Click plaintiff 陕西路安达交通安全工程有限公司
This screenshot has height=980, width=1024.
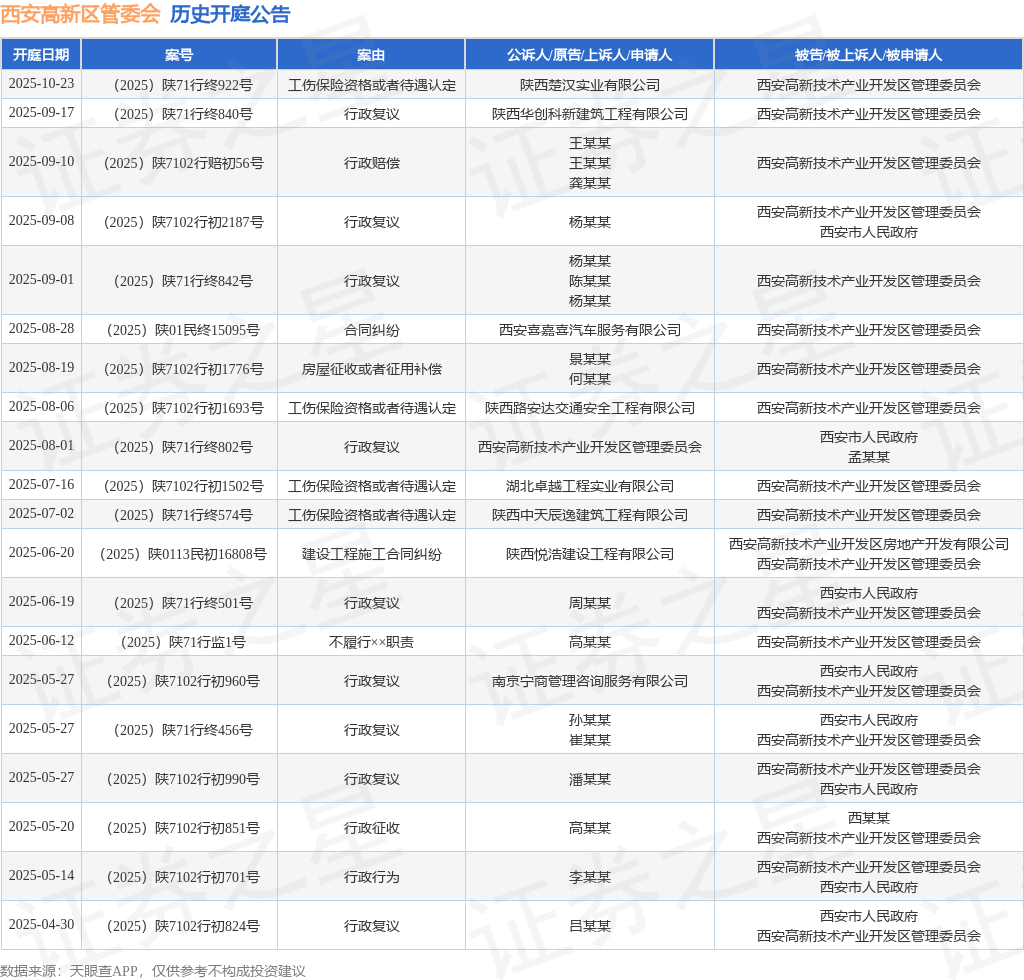[x=590, y=408]
